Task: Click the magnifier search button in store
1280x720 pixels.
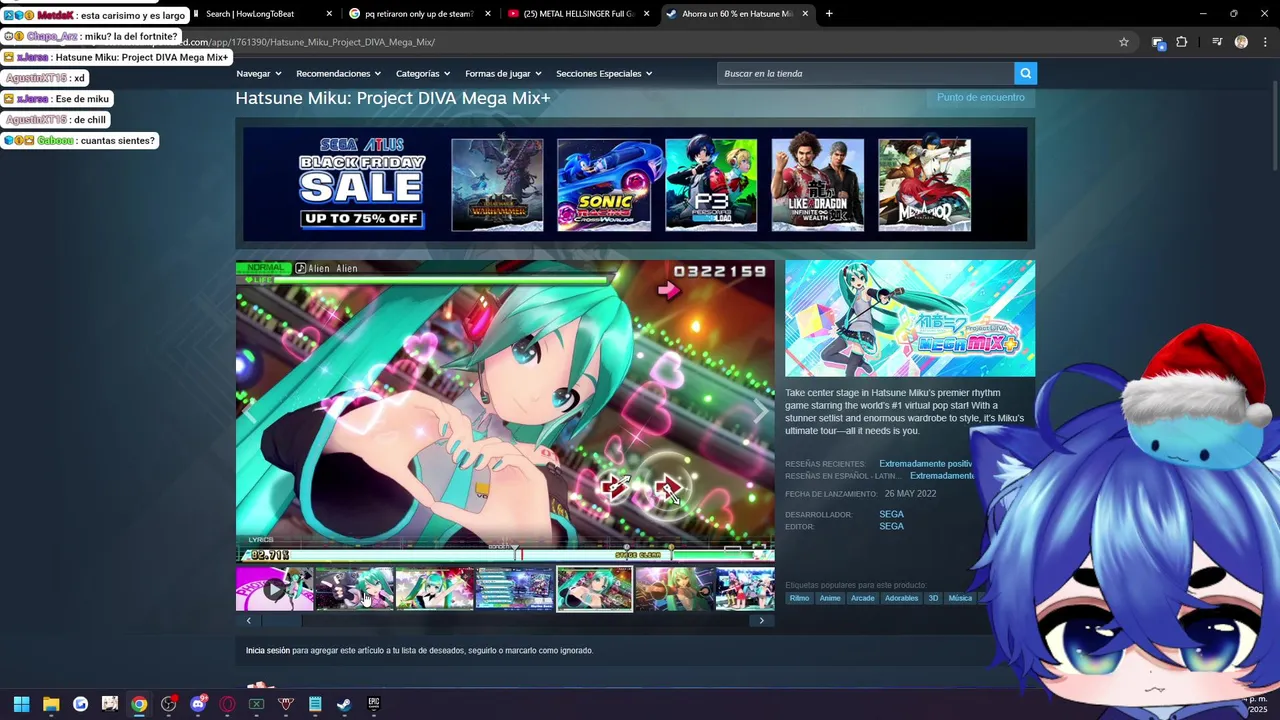Action: coord(1025,73)
